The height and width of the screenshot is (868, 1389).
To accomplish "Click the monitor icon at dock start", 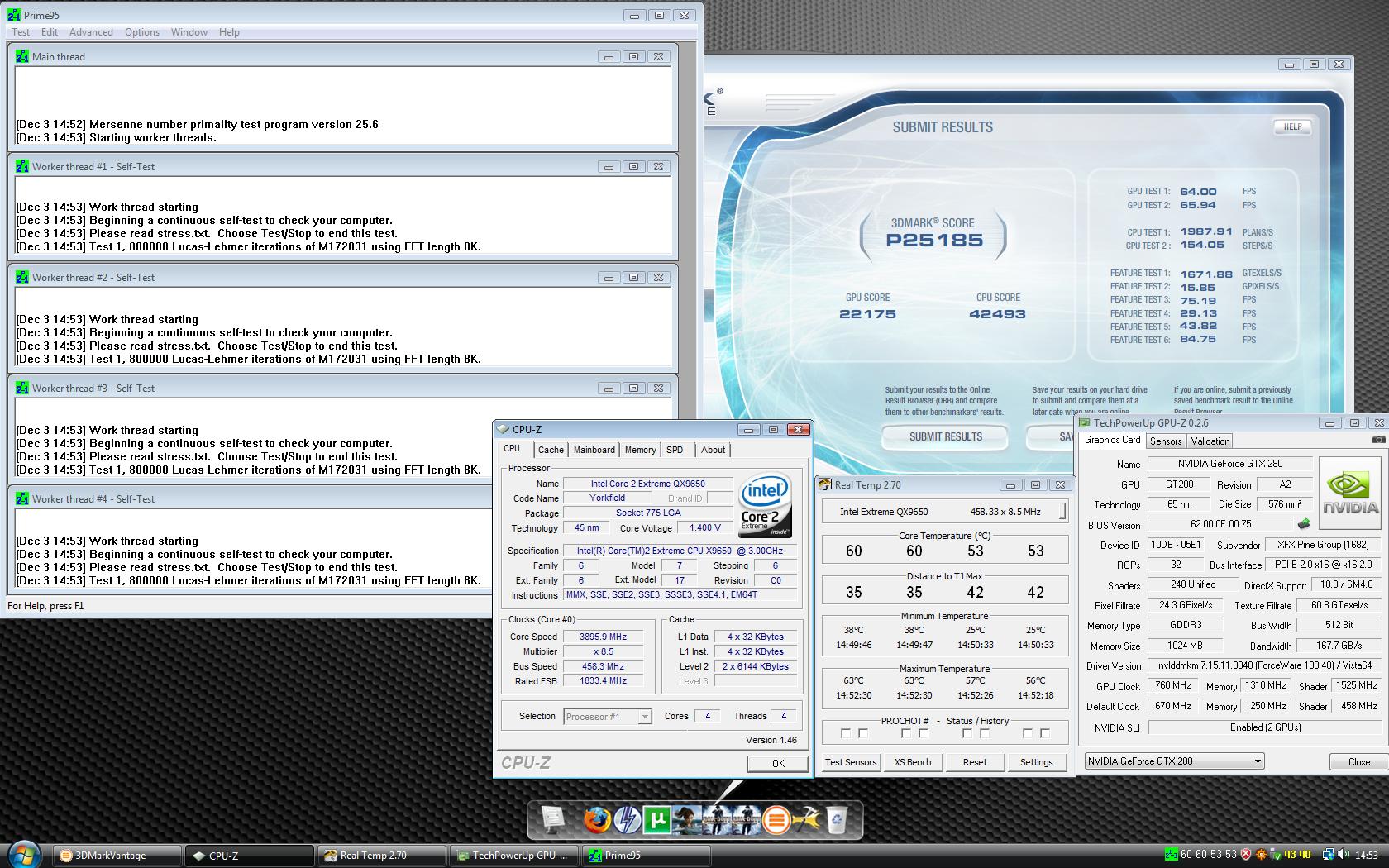I will point(553,820).
